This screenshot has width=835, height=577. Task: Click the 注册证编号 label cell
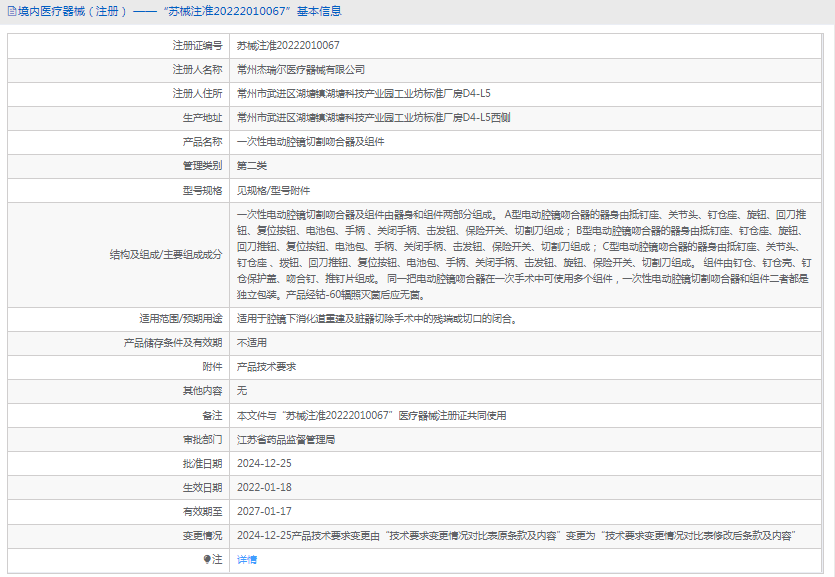(x=197, y=46)
